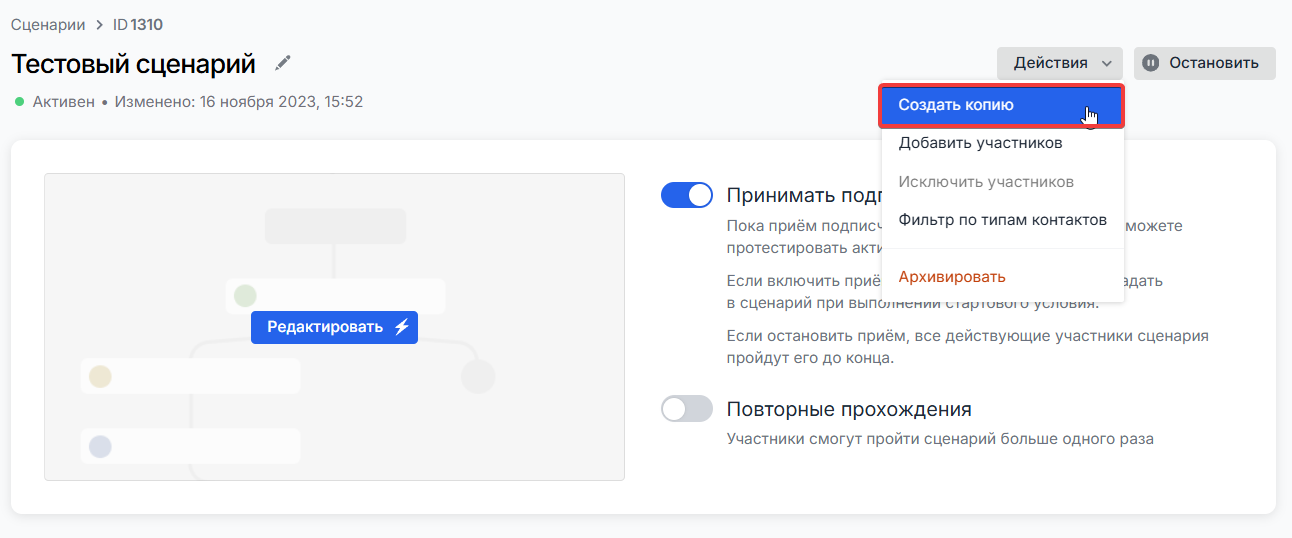Screen dimensions: 1292x538
Task: Click the pause icon in Остановить
Action: pos(1151,63)
